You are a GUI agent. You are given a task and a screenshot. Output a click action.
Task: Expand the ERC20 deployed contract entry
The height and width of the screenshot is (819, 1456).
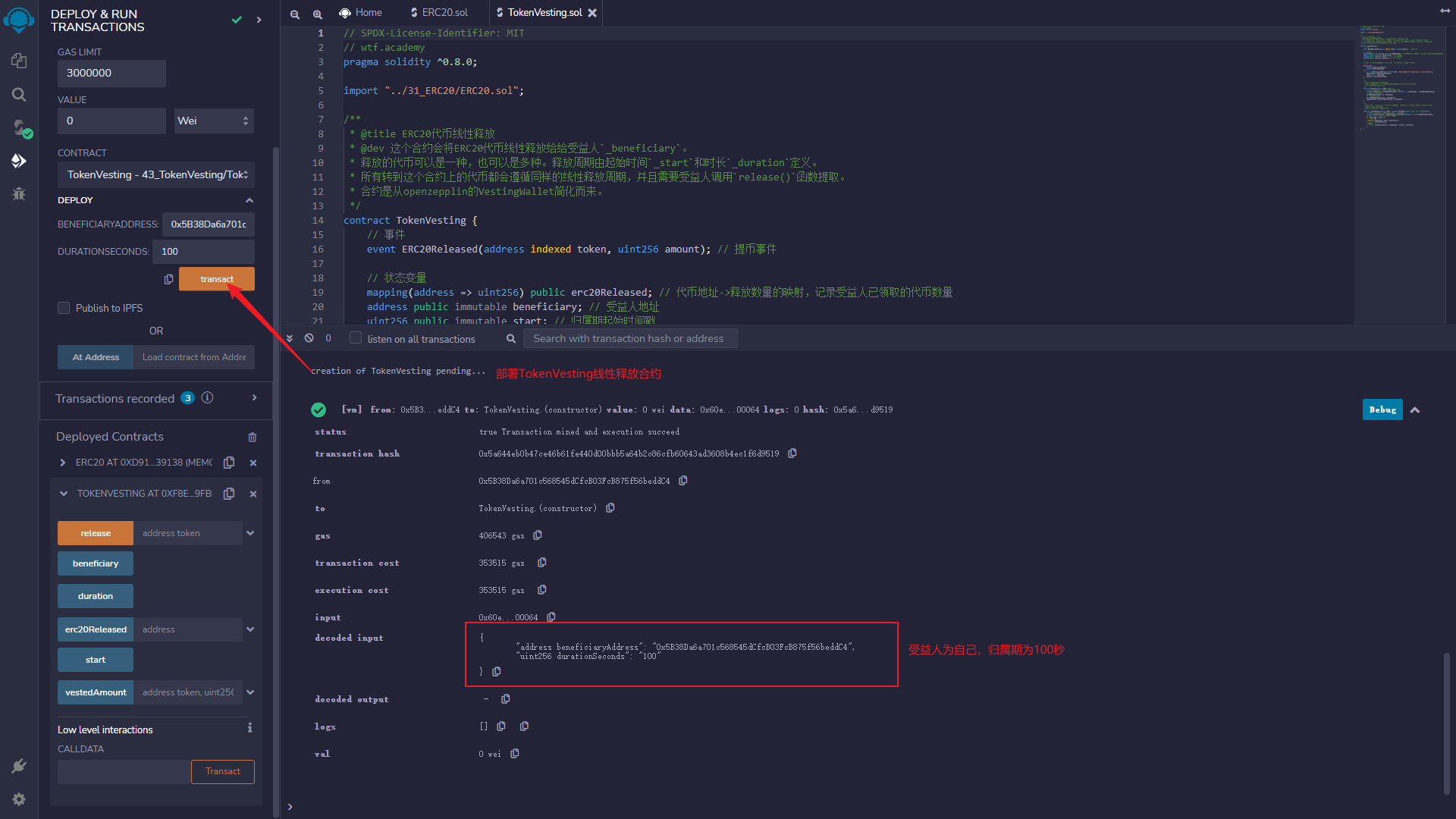tap(62, 462)
